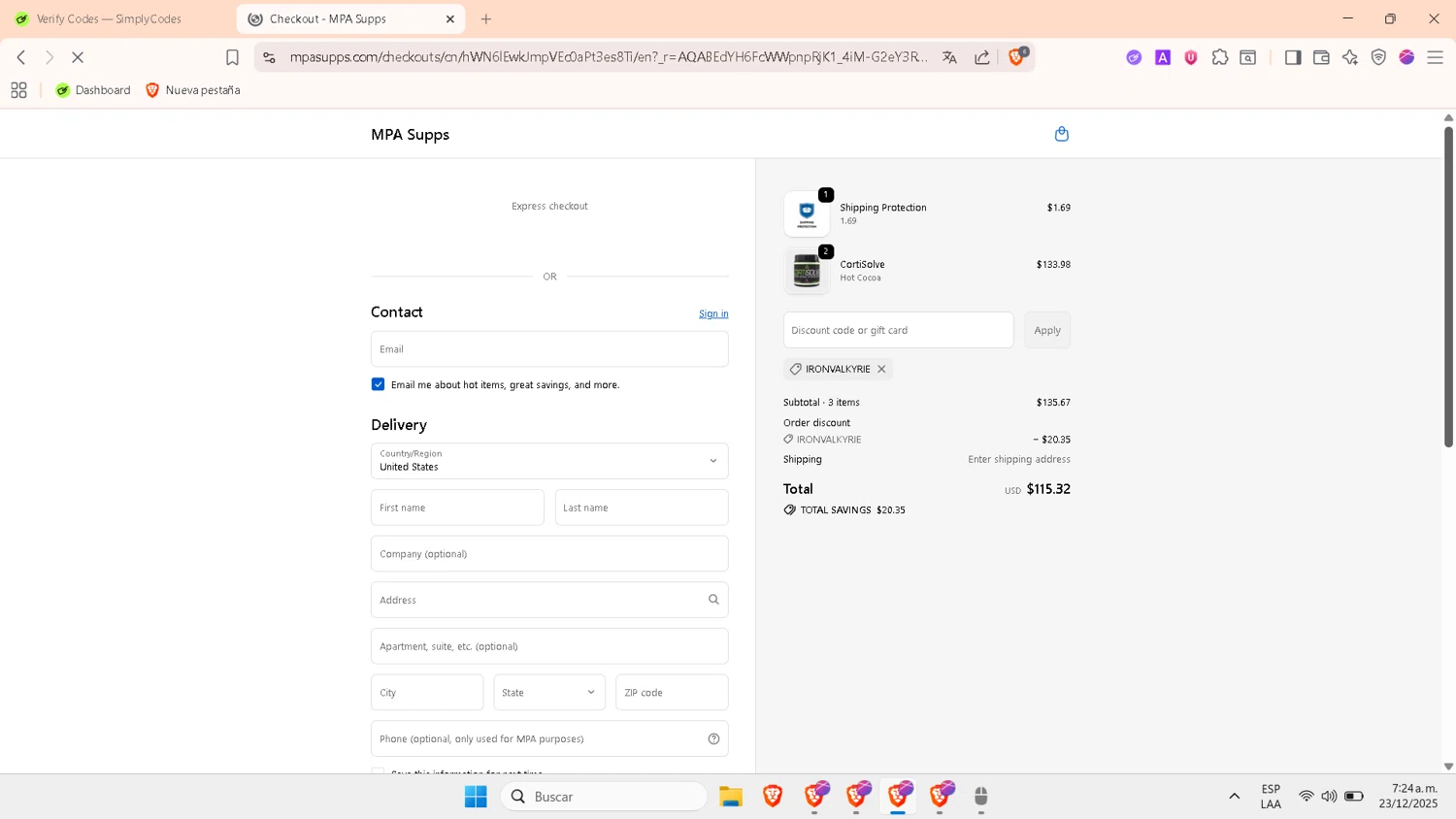The image size is (1456, 819).
Task: Focus the Address input field
Action: coord(549,600)
